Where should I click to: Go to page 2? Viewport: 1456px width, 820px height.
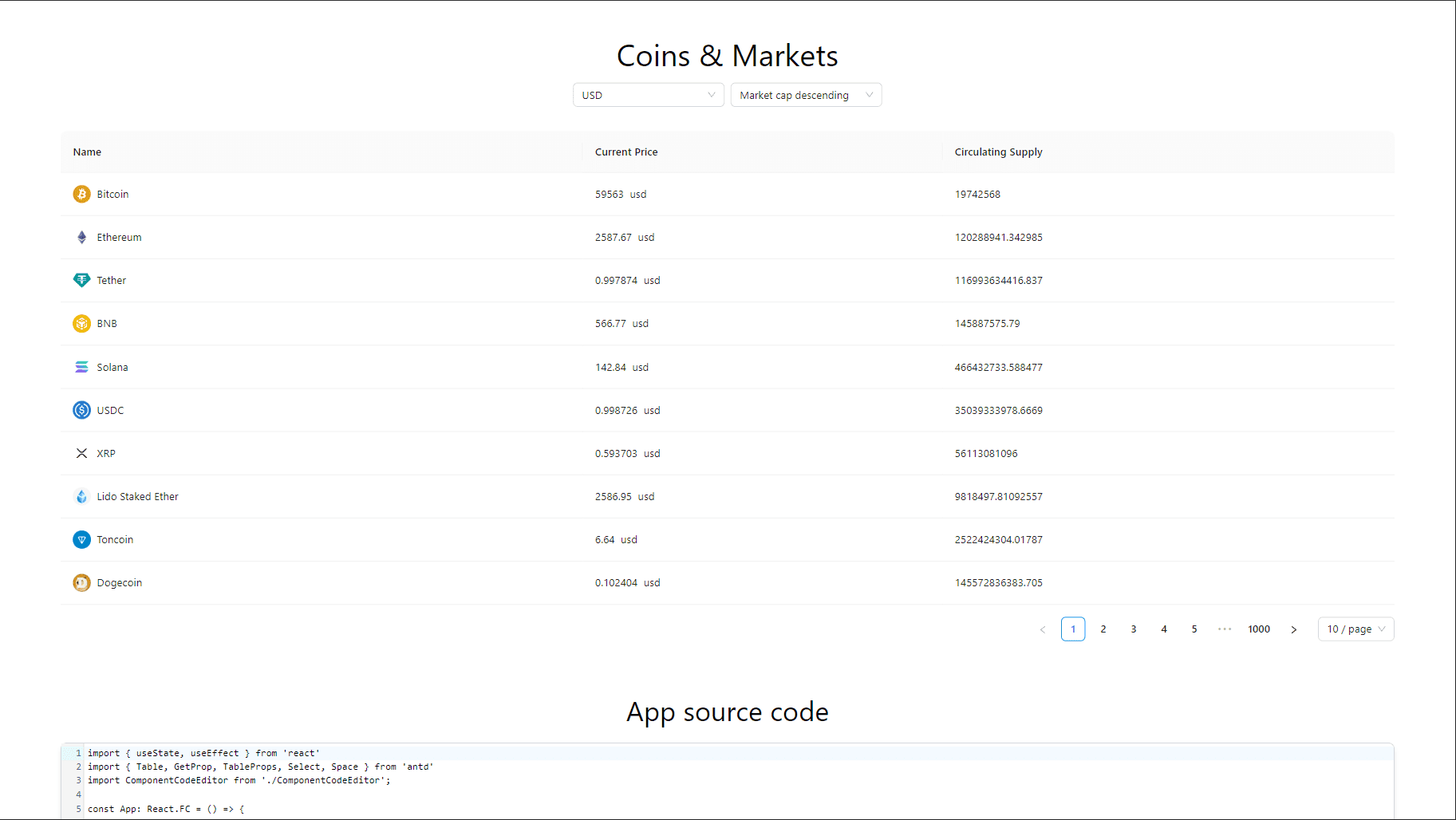tap(1103, 629)
